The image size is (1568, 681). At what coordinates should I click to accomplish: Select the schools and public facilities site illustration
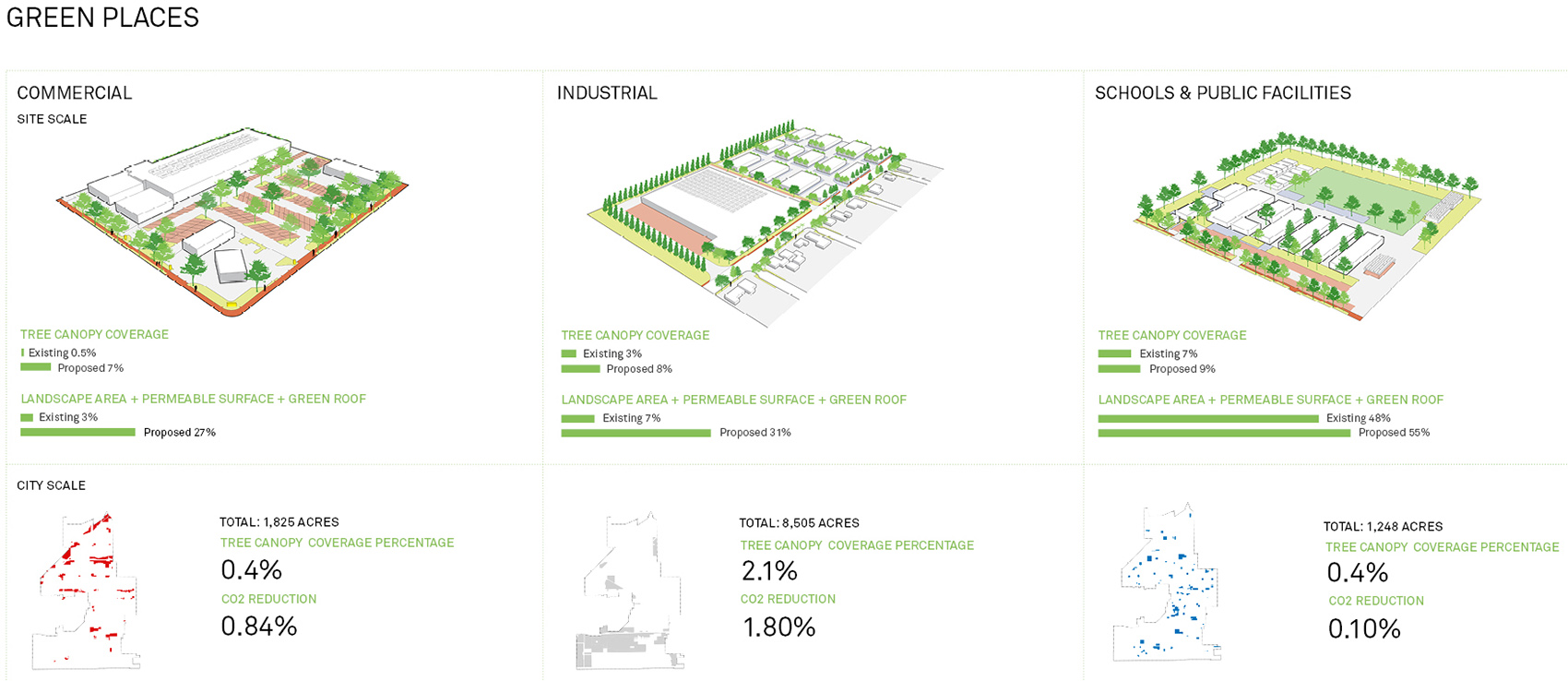[x=1305, y=221]
